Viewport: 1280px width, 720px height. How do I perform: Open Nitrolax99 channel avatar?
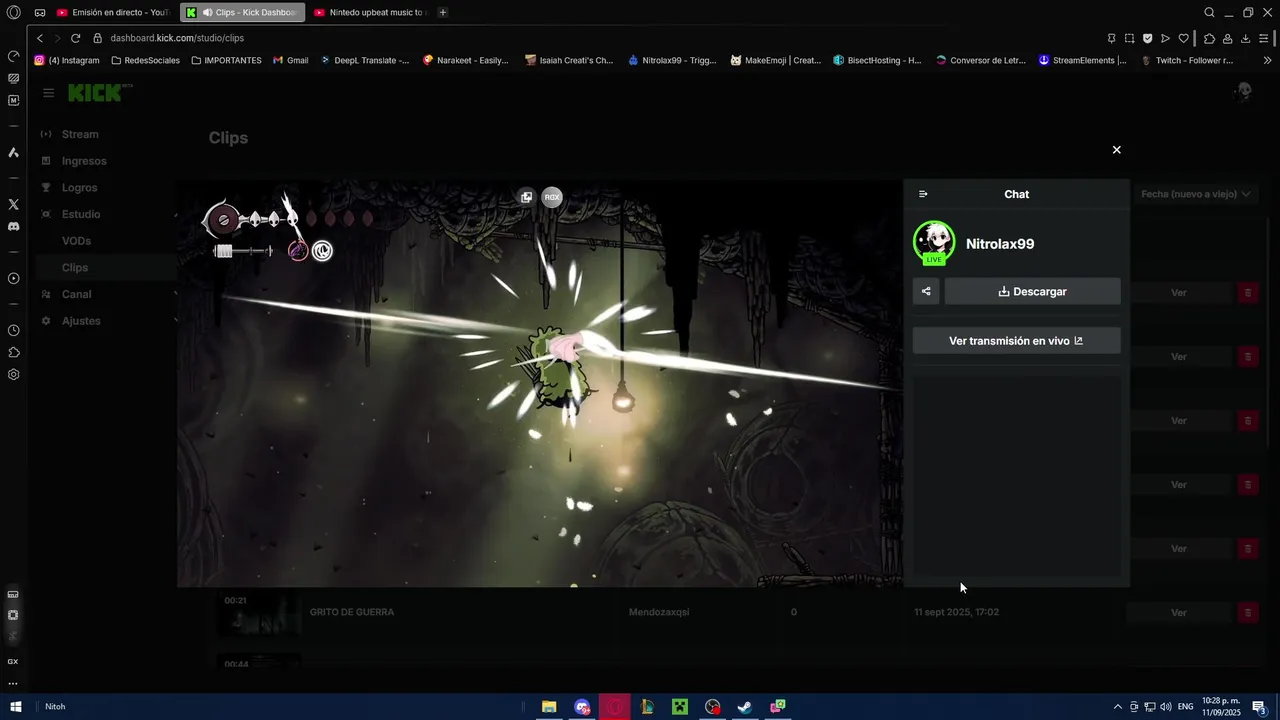pos(934,243)
